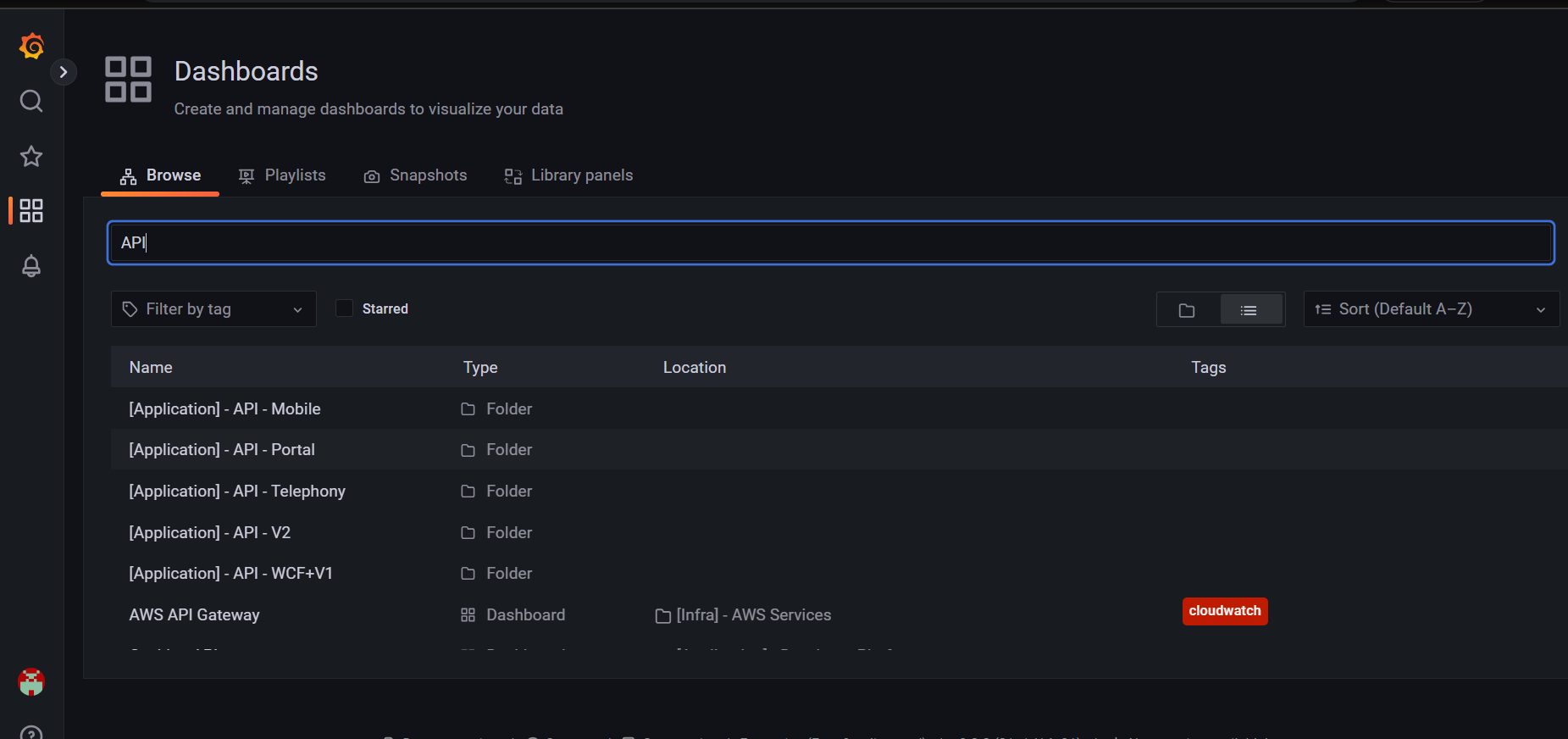Open the Filter by tag dropdown
This screenshot has height=739, width=1568.
(x=213, y=309)
